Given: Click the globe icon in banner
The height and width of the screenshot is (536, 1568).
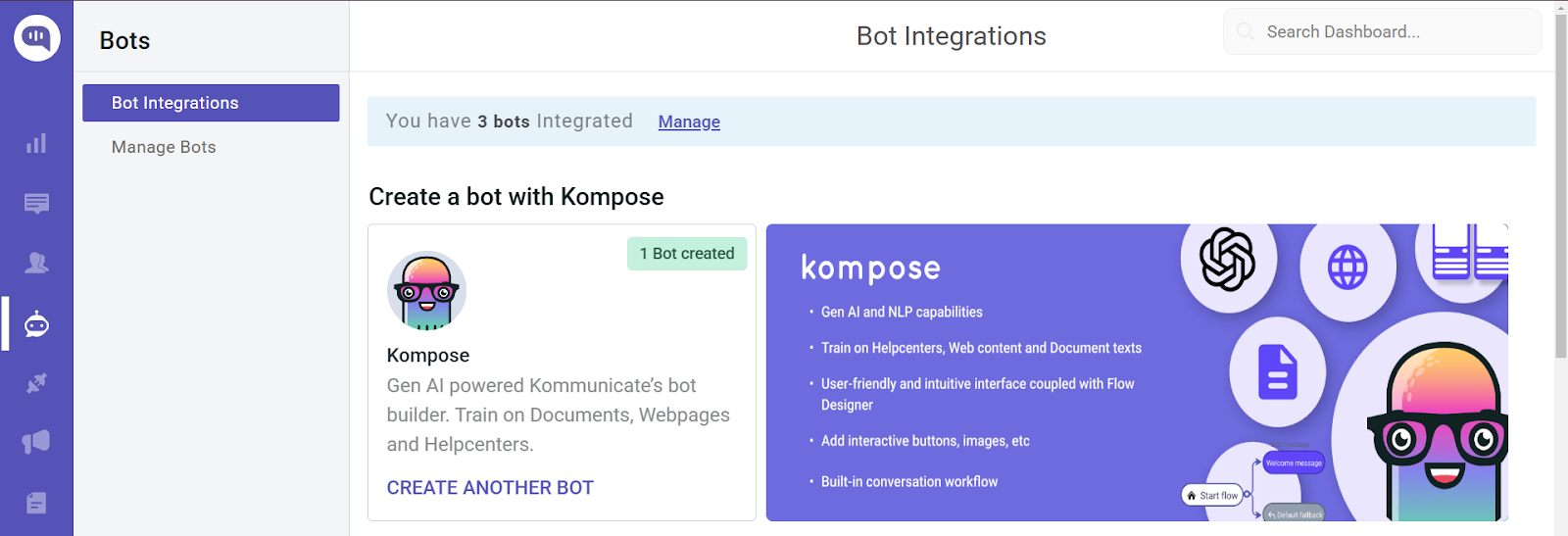Looking at the screenshot, I should [x=1347, y=268].
